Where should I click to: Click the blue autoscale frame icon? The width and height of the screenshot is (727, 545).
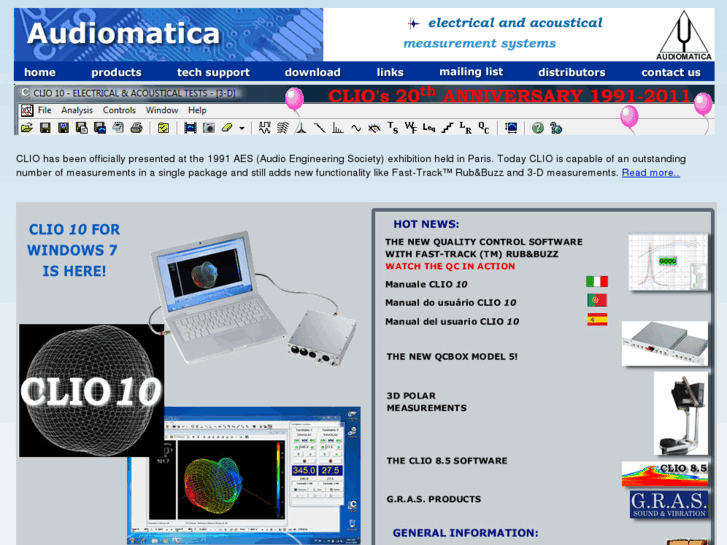tap(190, 128)
